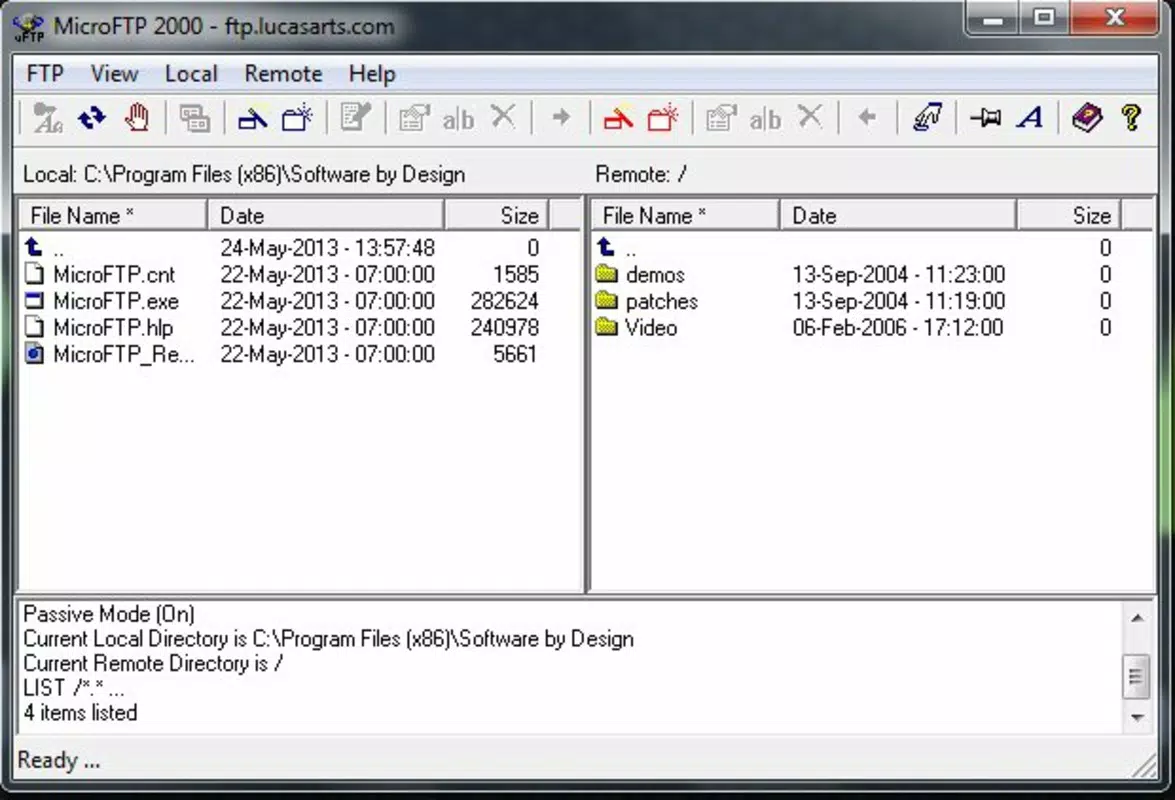Select MicroFTP.cnt in the local pane
This screenshot has width=1175, height=800.
point(283,274)
